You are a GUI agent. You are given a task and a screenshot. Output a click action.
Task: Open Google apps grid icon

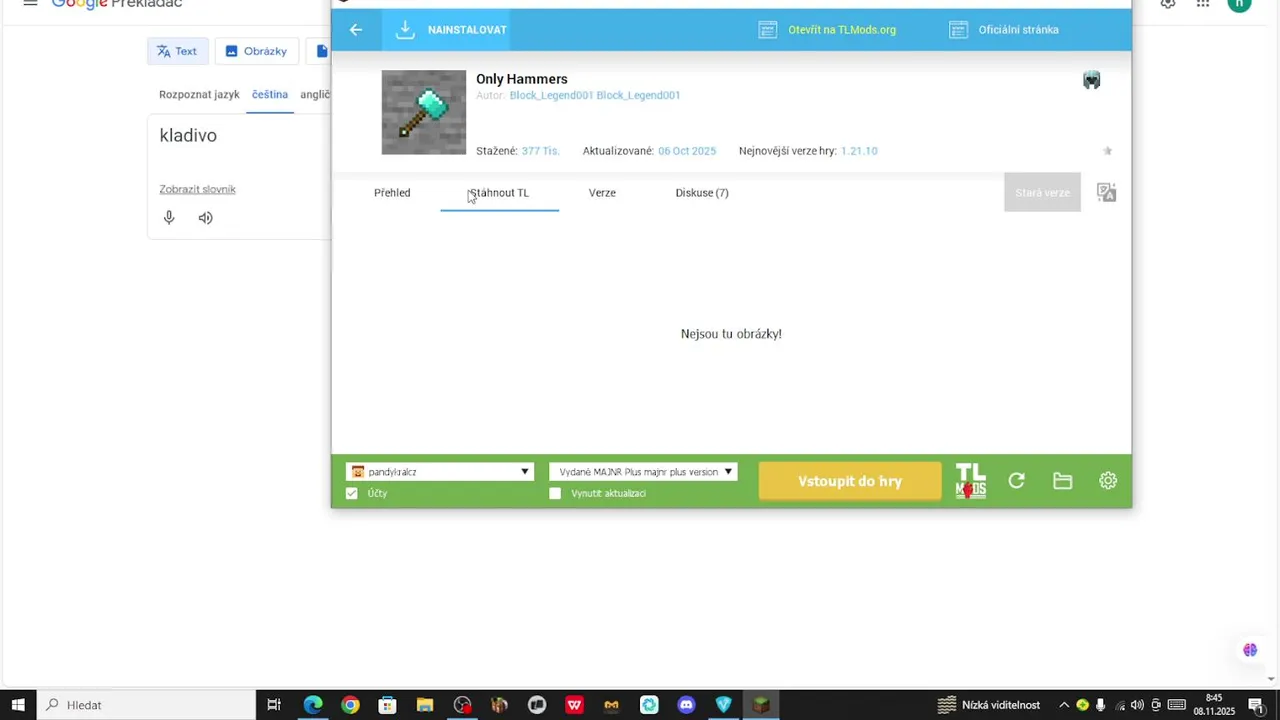tap(1203, 3)
